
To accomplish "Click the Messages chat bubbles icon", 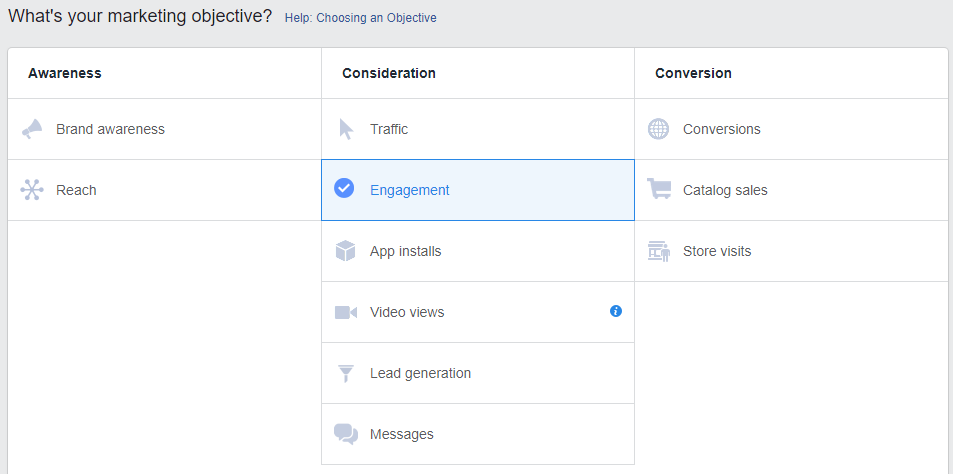I will (x=346, y=434).
